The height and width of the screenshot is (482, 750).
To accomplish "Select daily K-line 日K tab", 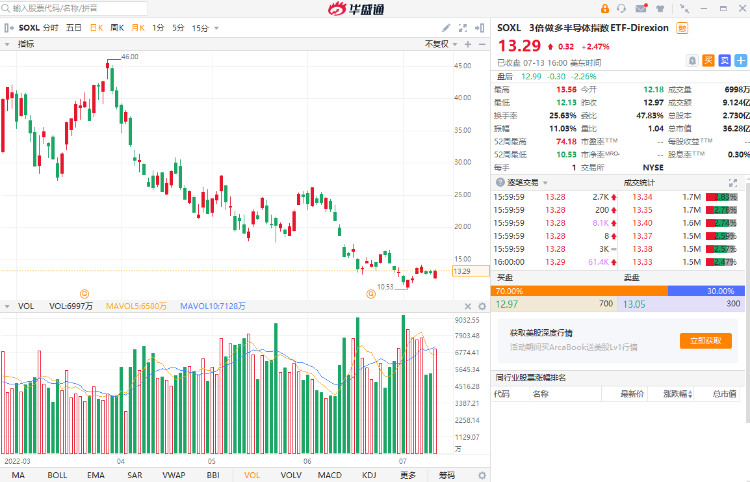I will 96,28.
